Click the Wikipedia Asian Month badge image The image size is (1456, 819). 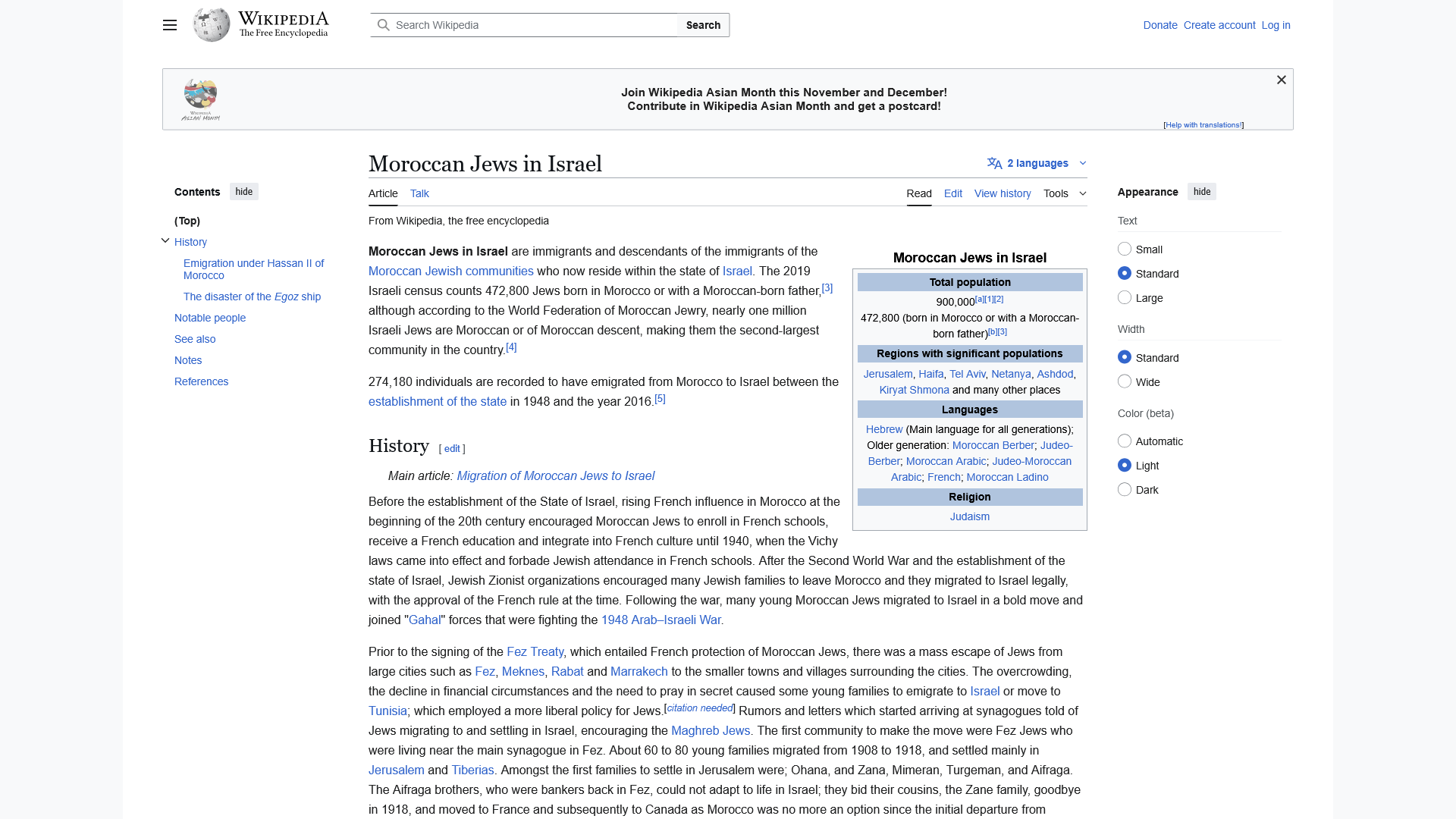point(199,99)
